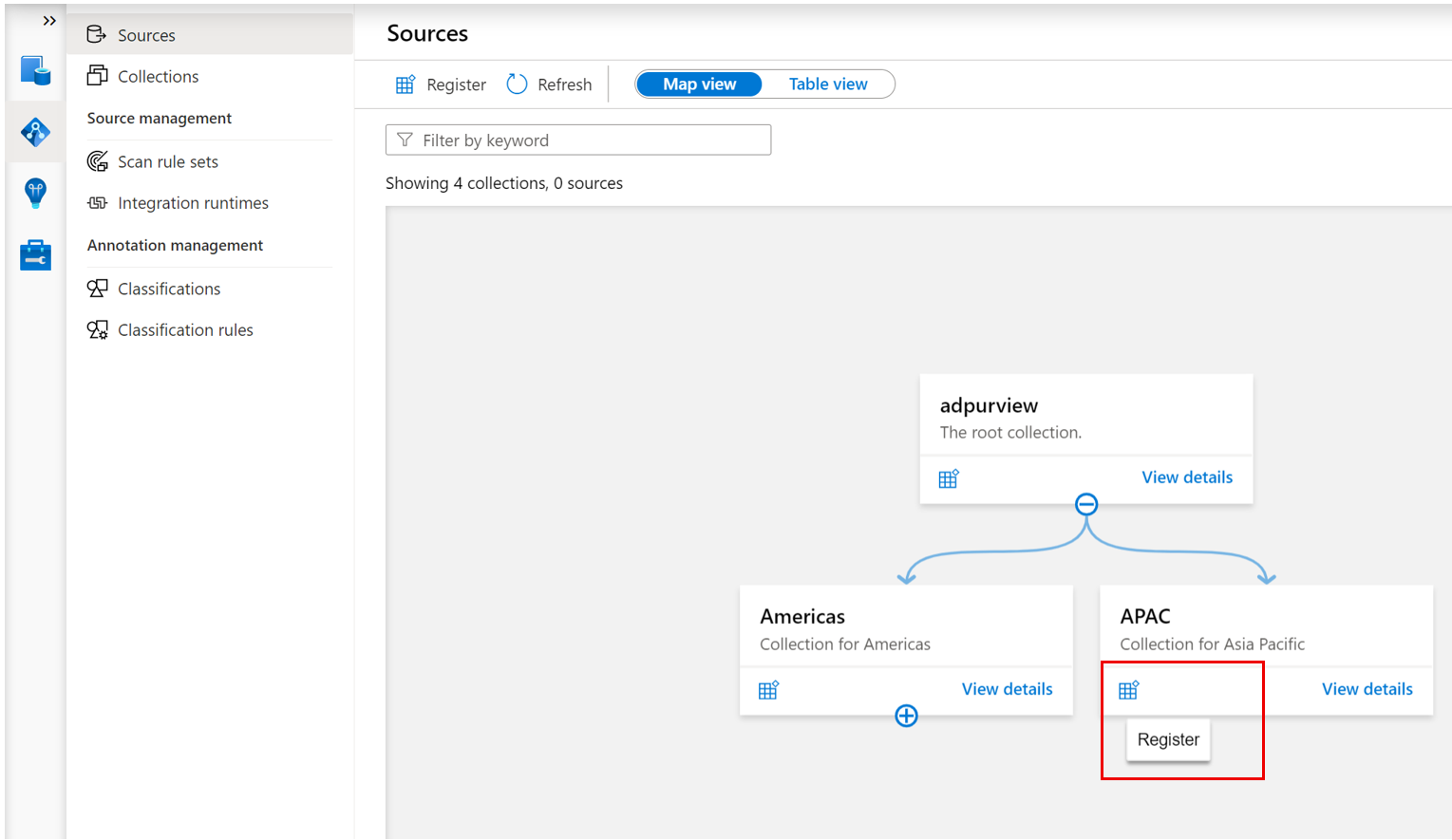Click the register source icon on Americas card
Image resolution: width=1452 pixels, height=840 pixels.
pos(768,689)
